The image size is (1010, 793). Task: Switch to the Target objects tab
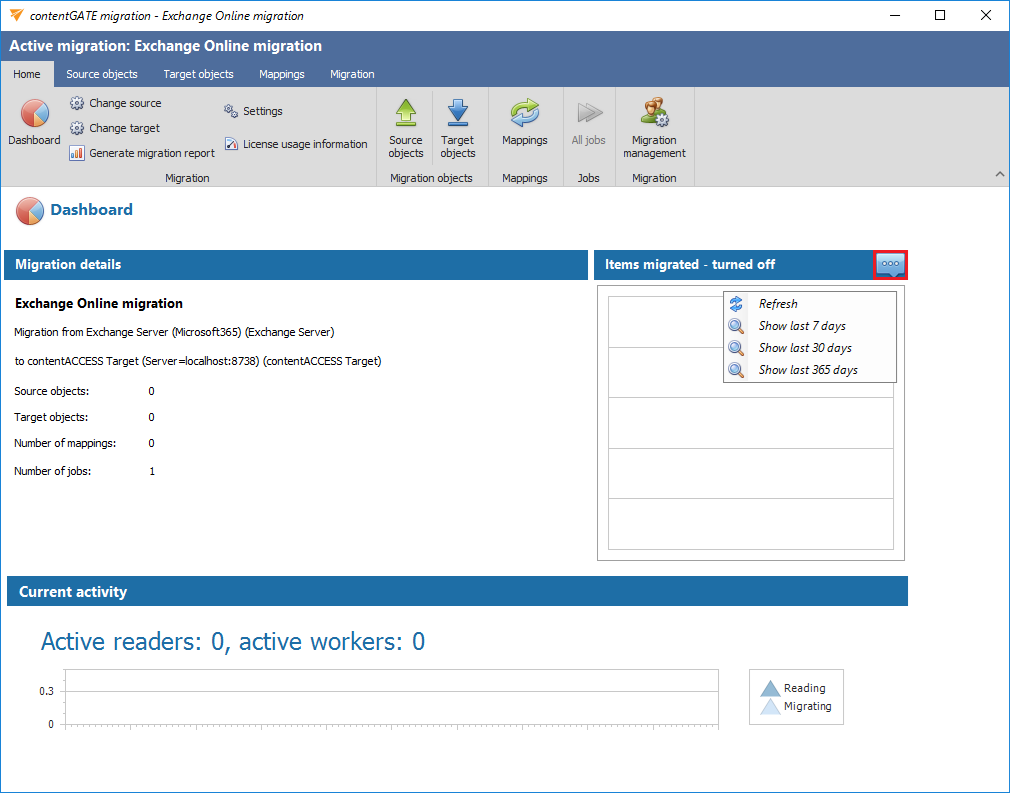[x=198, y=74]
